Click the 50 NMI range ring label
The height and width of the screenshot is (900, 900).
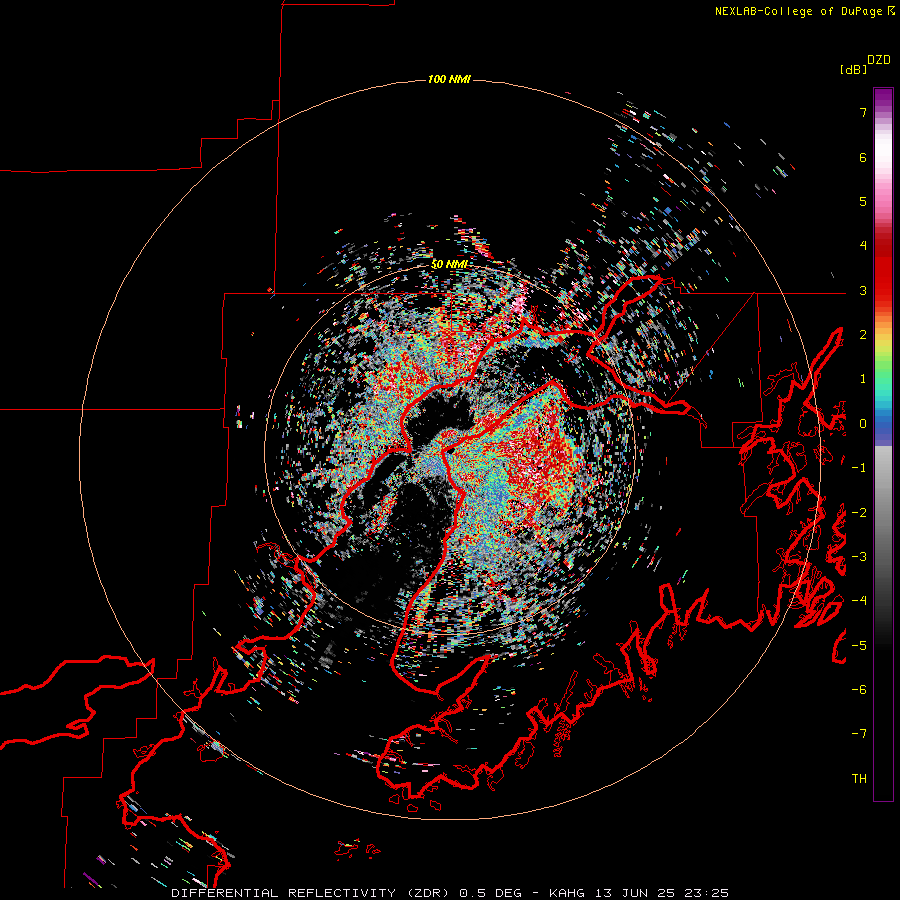tap(449, 264)
